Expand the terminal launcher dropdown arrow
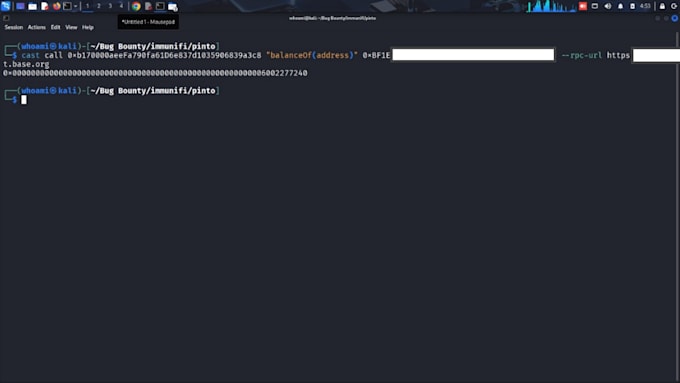Image resolution: width=680 pixels, height=383 pixels. click(x=75, y=6)
